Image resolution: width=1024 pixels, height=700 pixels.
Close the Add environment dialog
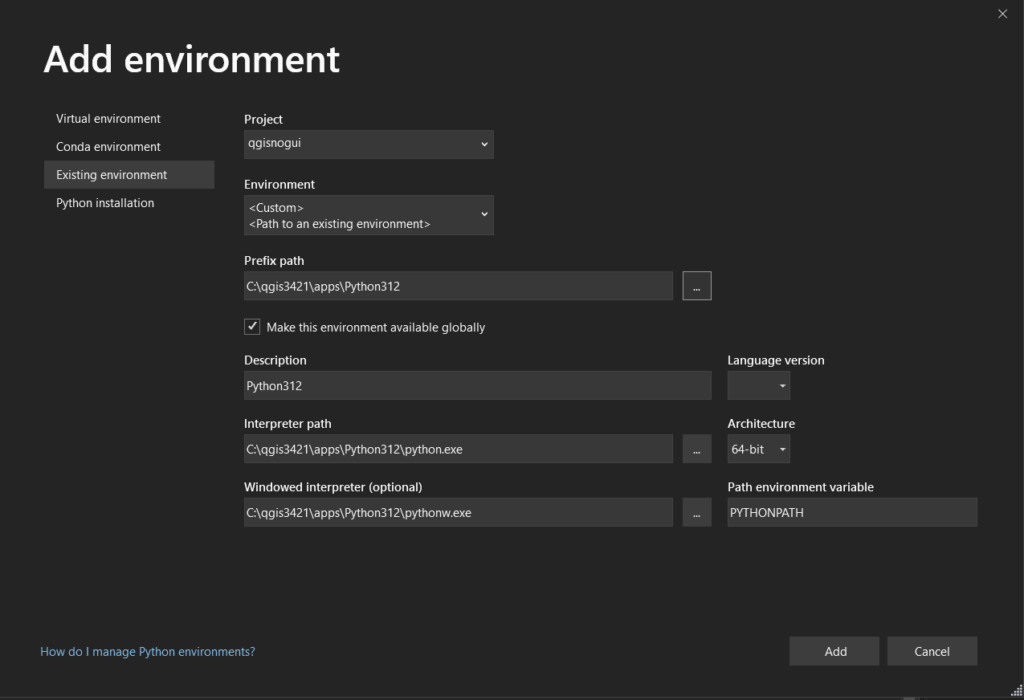(1003, 14)
